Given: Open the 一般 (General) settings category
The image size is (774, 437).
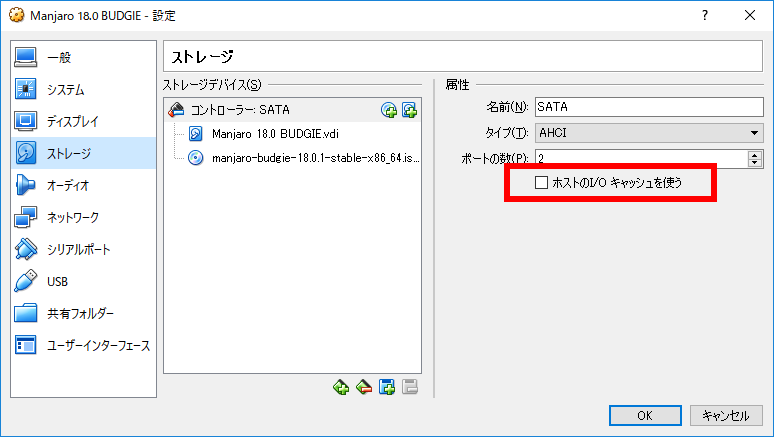Looking at the screenshot, I should pos(83,57).
